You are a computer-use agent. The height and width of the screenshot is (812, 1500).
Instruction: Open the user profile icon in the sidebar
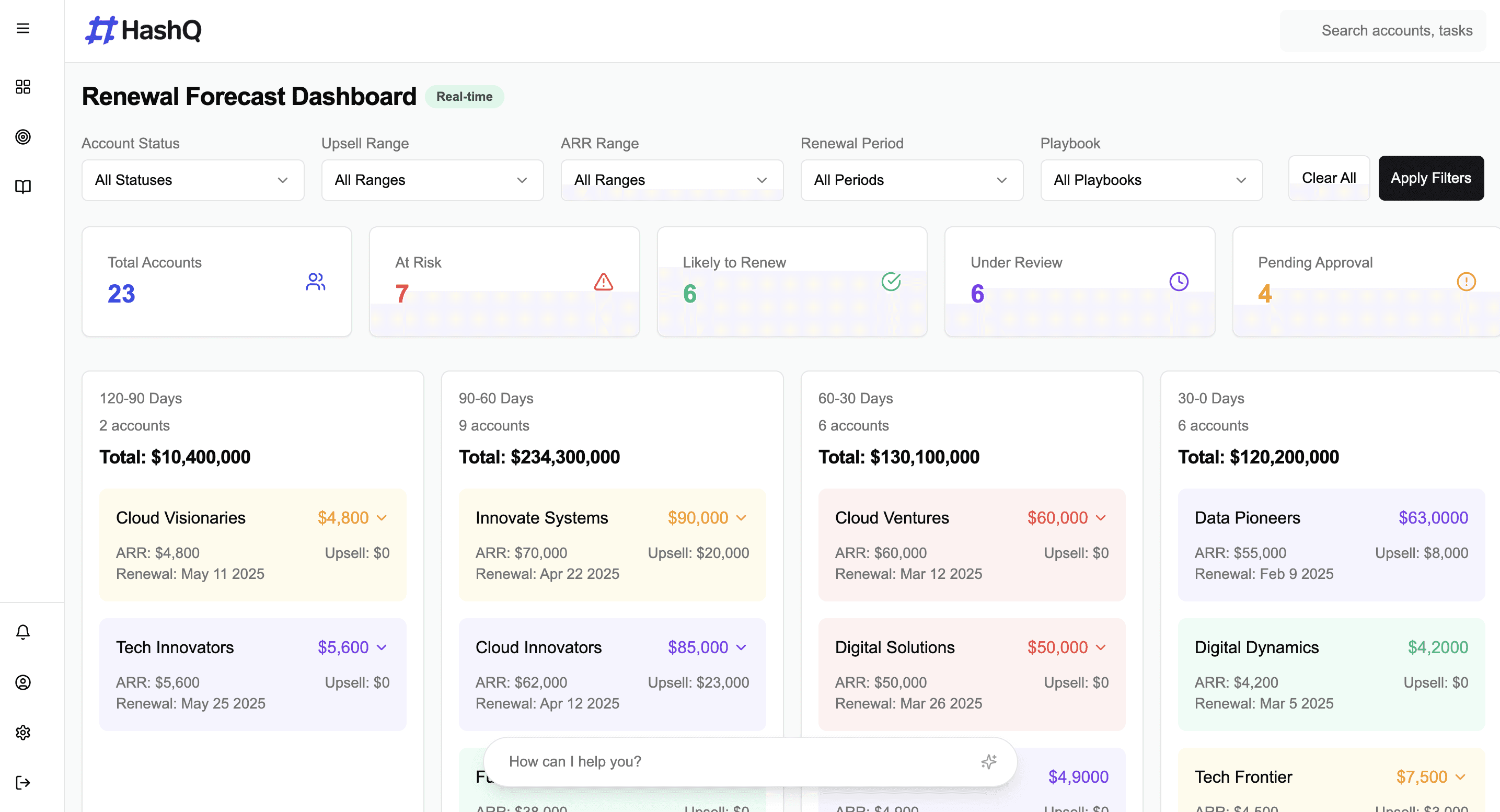(x=22, y=682)
